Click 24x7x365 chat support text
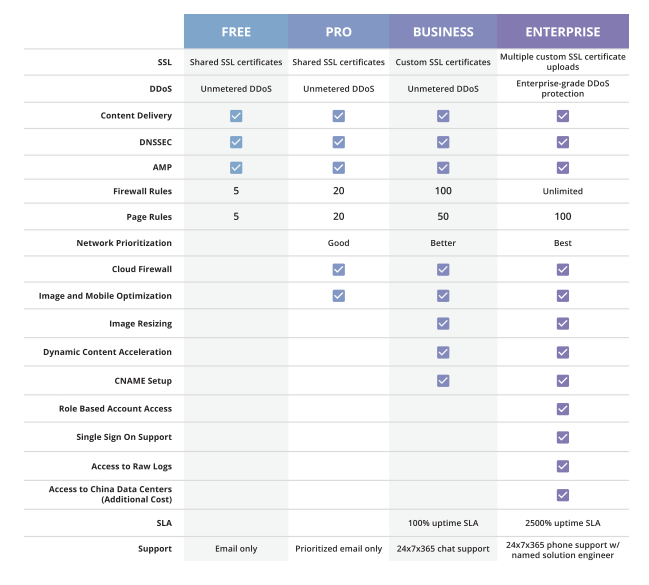649x585 pixels. 443,549
